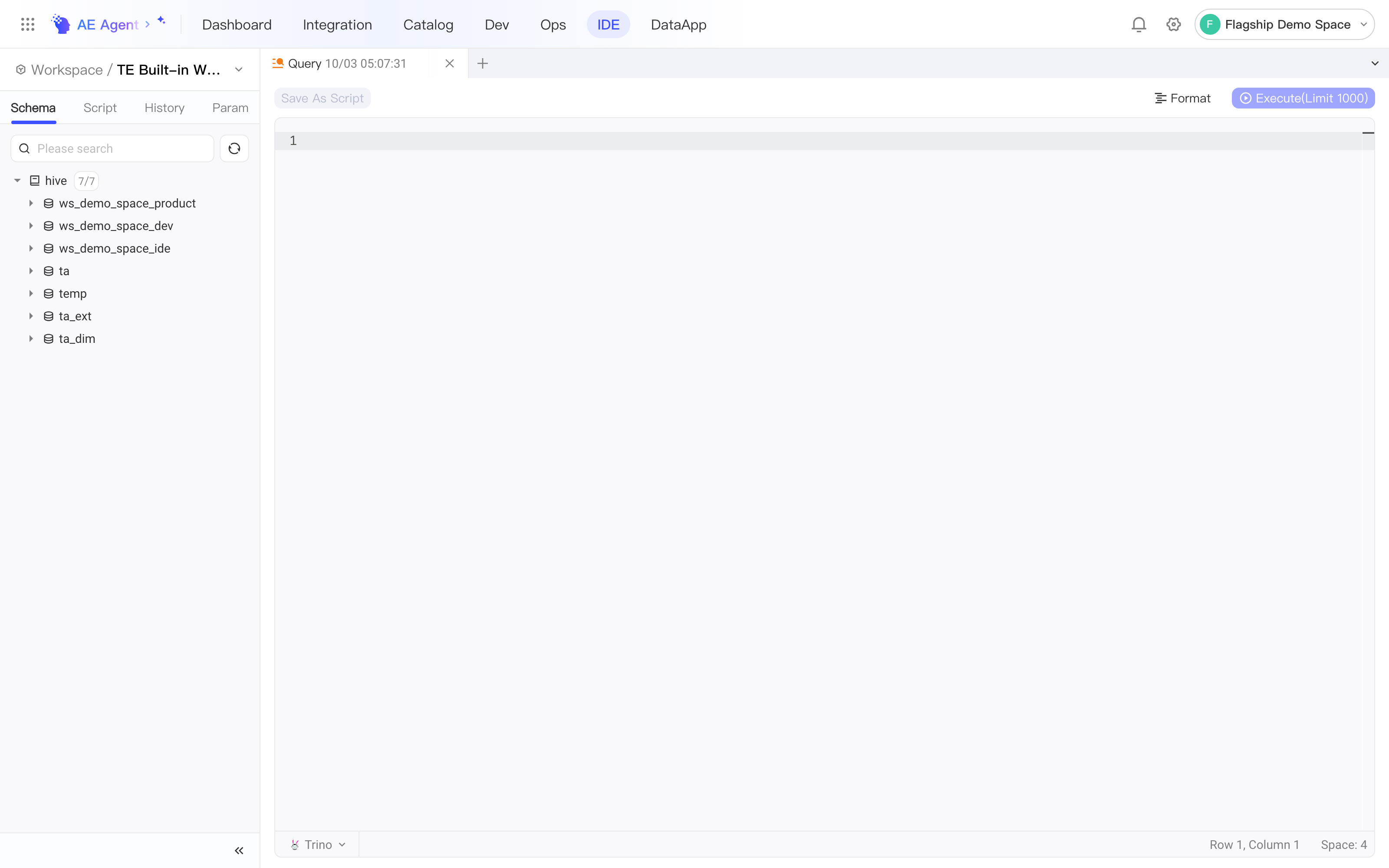The image size is (1389, 868).
Task: Collapse the hive catalog tree
Action: click(17, 181)
